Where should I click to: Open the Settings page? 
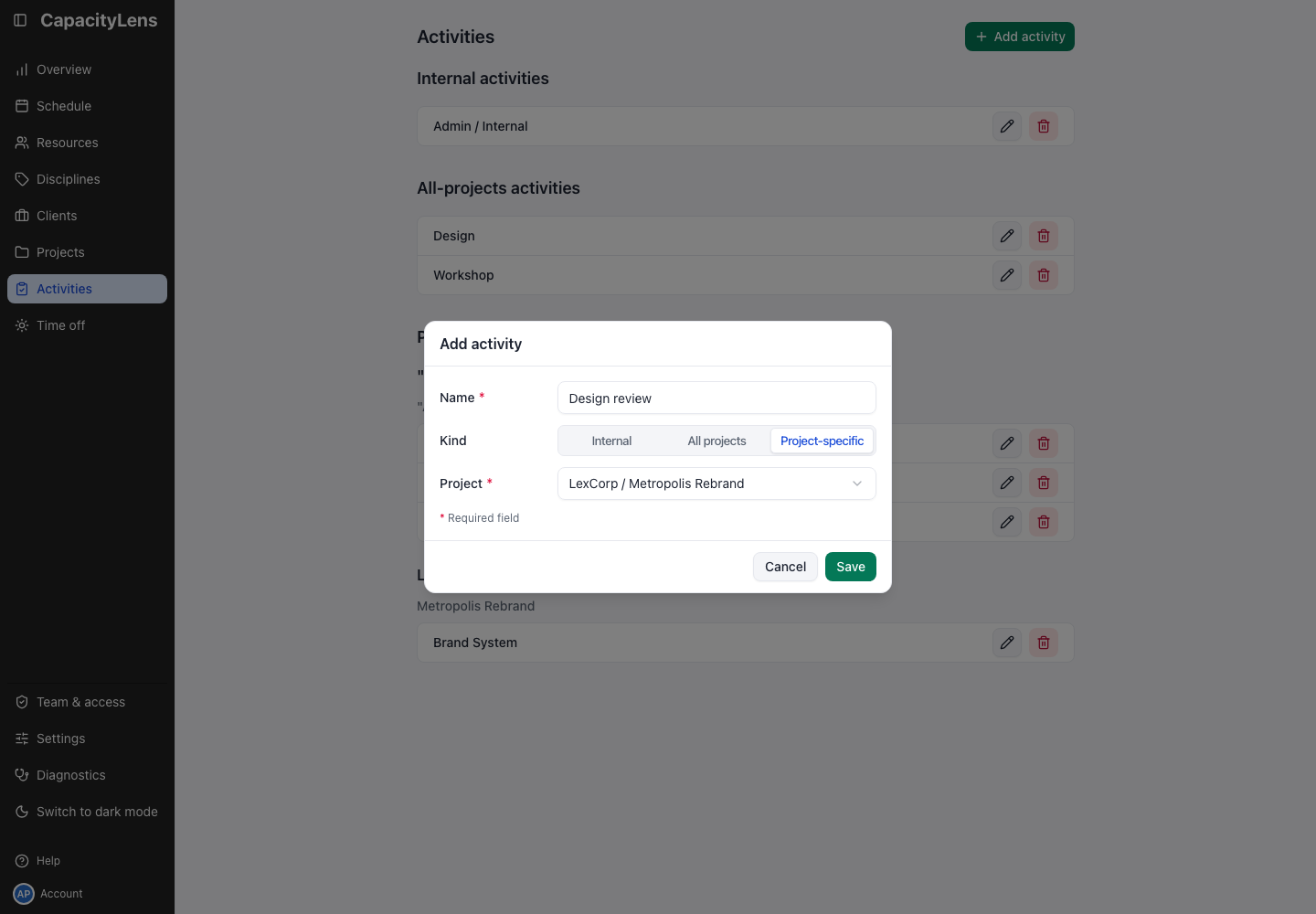[87, 739]
